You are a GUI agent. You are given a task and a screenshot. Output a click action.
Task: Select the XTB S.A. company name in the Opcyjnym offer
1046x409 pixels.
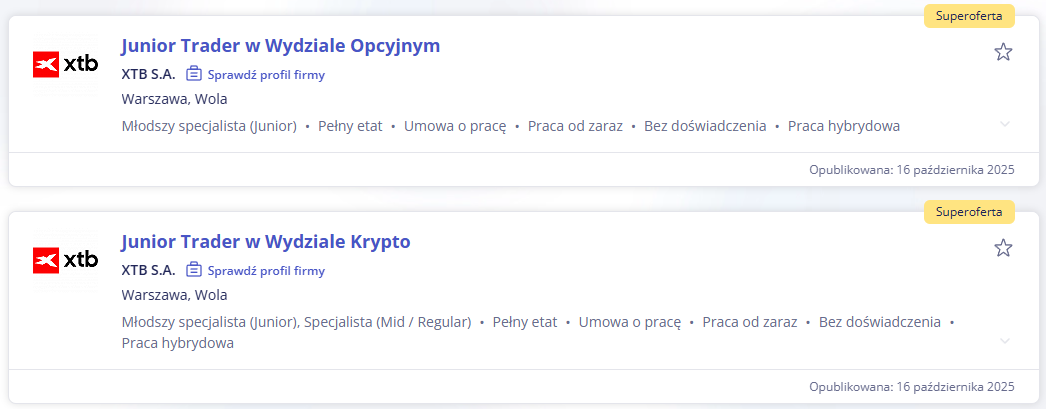(148, 74)
